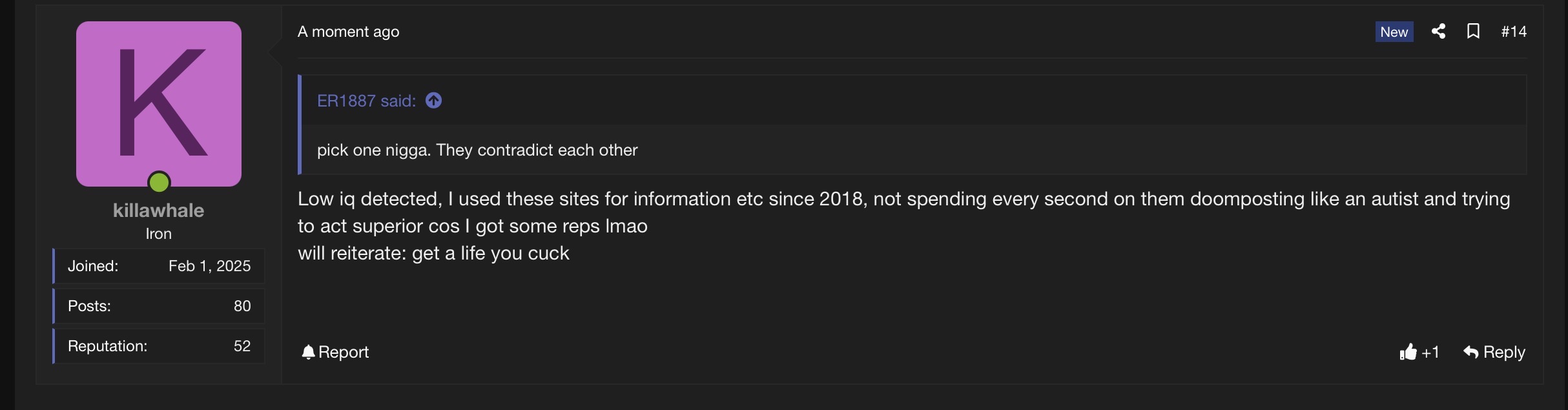
Task: Click the reply arrow icon
Action: [1470, 352]
